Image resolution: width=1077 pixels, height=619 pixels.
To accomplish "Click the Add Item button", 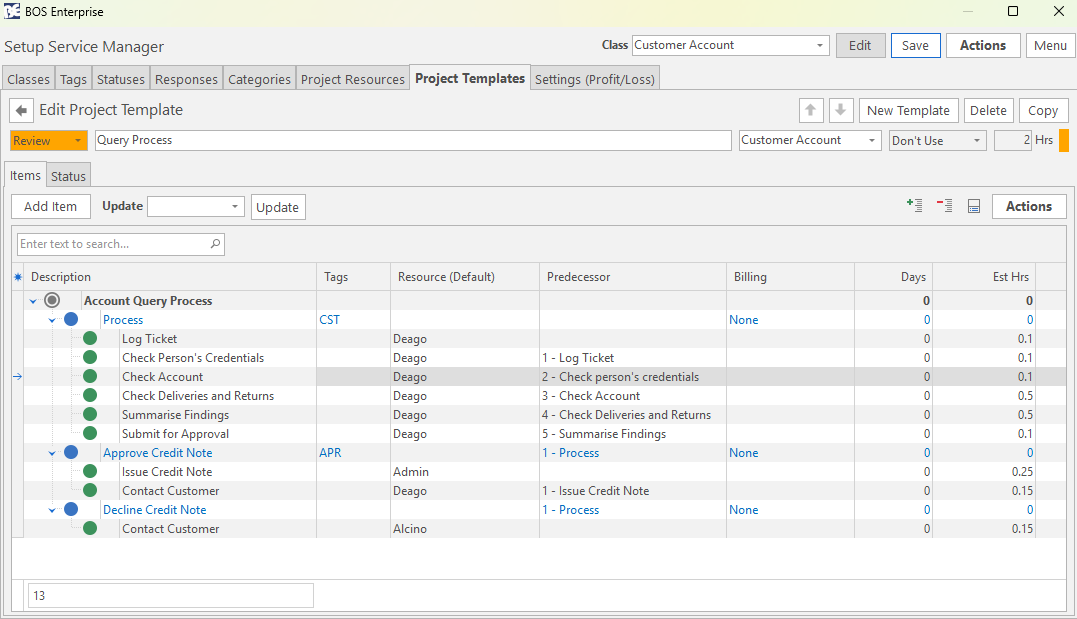I will point(50,206).
